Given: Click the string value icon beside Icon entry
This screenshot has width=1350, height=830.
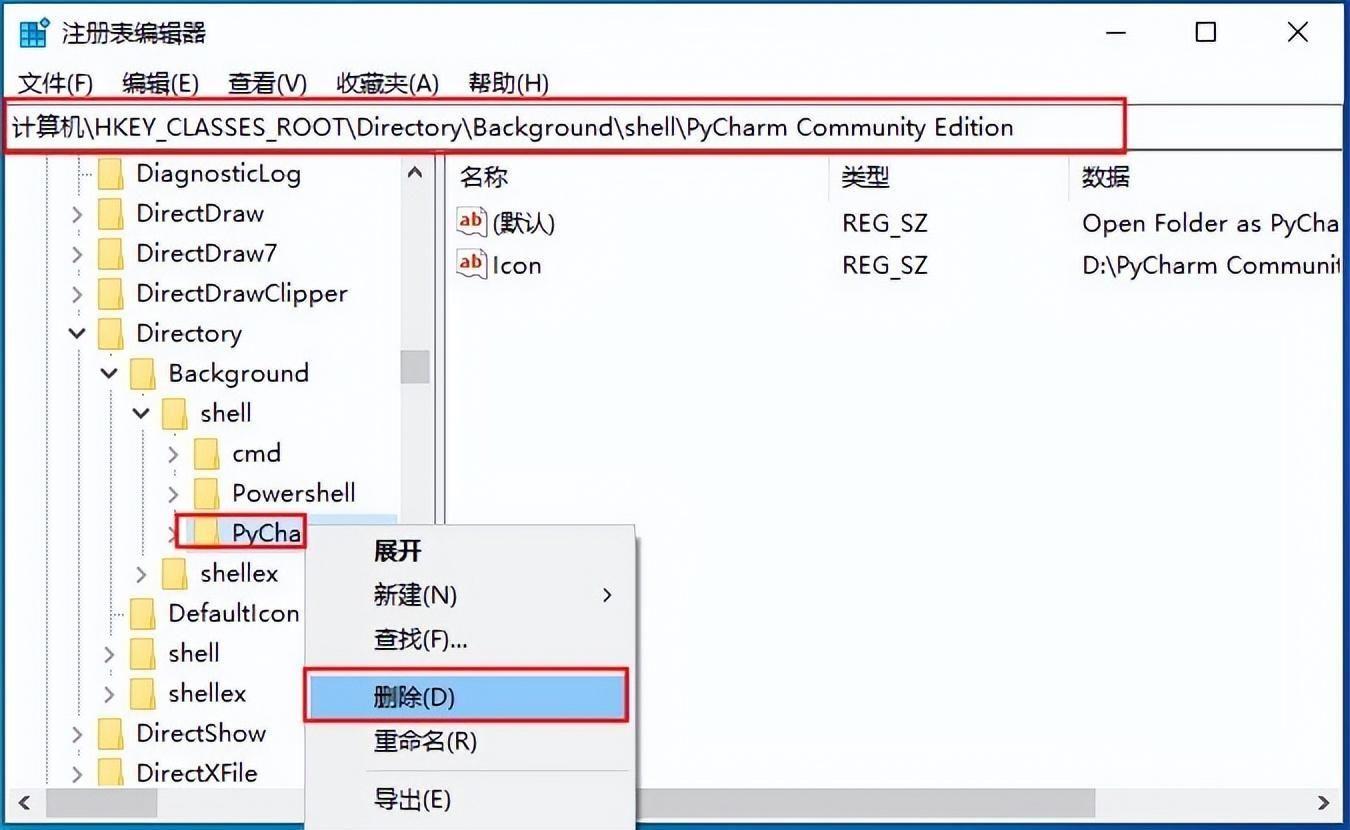Looking at the screenshot, I should tap(471, 264).
